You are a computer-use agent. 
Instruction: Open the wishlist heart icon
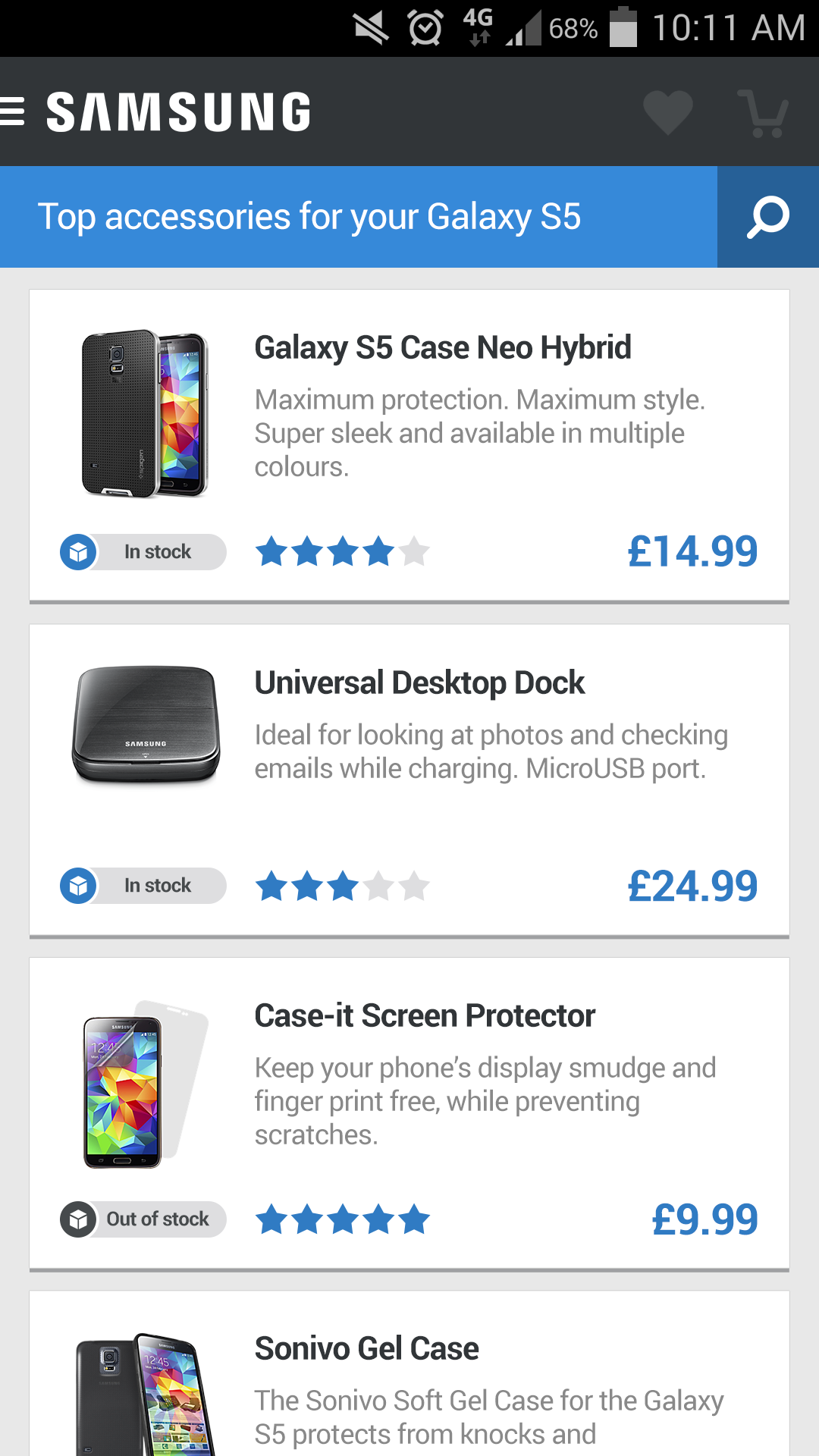coord(667,112)
